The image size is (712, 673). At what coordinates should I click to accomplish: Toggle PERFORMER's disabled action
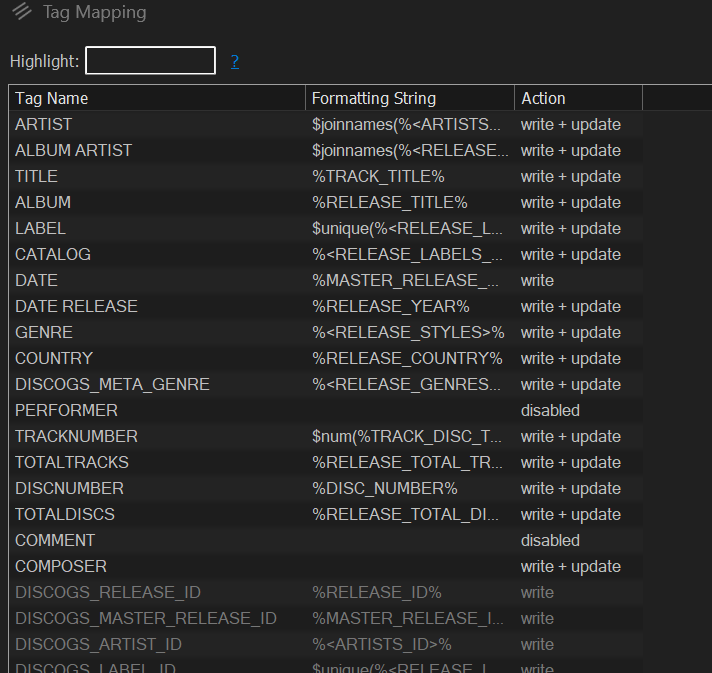click(550, 411)
